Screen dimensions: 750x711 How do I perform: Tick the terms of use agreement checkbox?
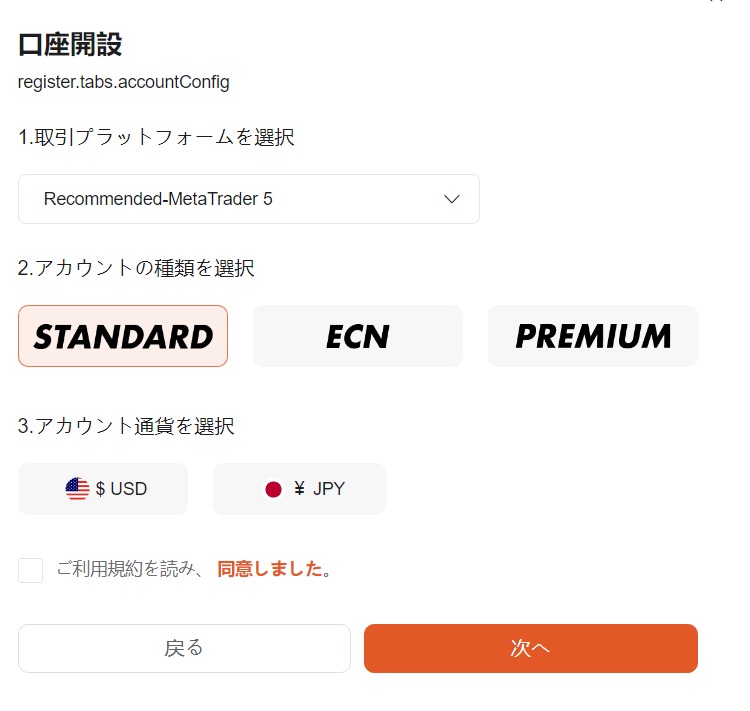[x=31, y=570]
